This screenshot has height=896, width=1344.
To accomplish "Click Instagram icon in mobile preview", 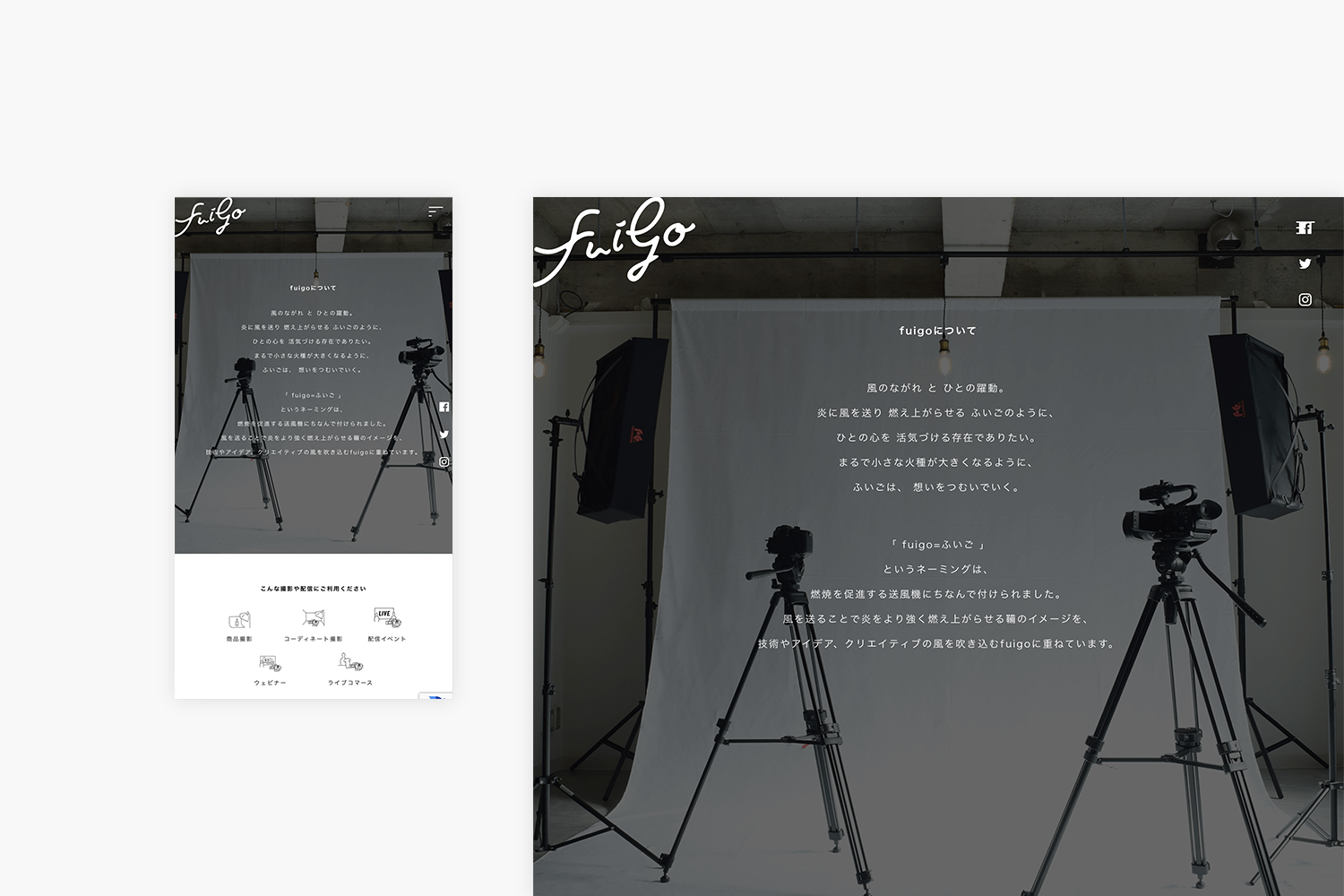I will [444, 462].
